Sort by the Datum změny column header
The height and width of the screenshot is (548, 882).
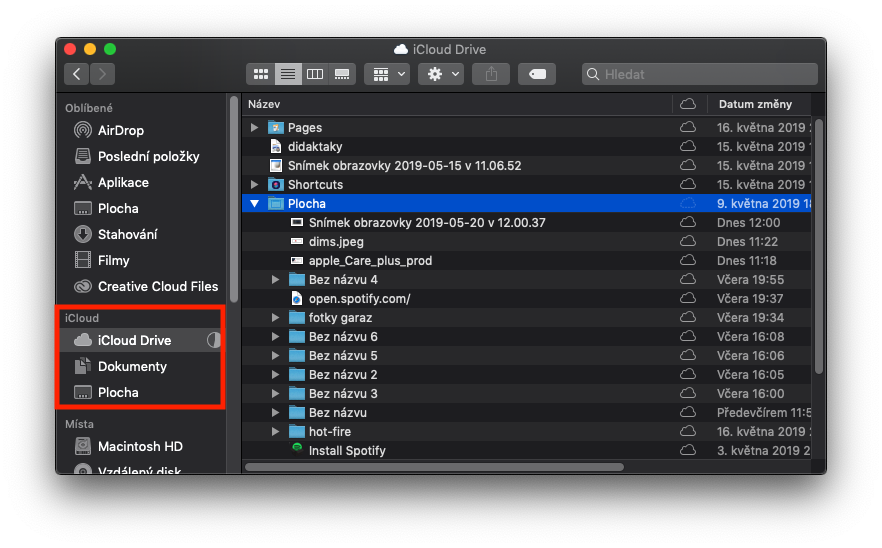(755, 104)
